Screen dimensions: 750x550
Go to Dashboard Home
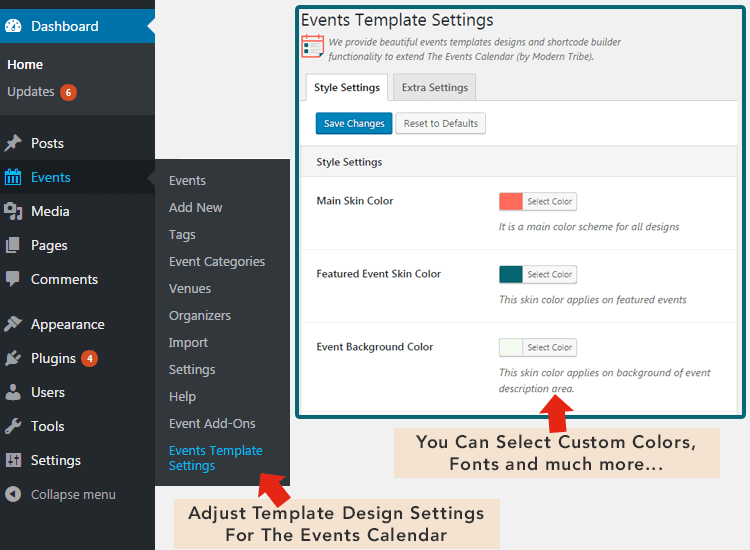pyautogui.click(x=25, y=65)
